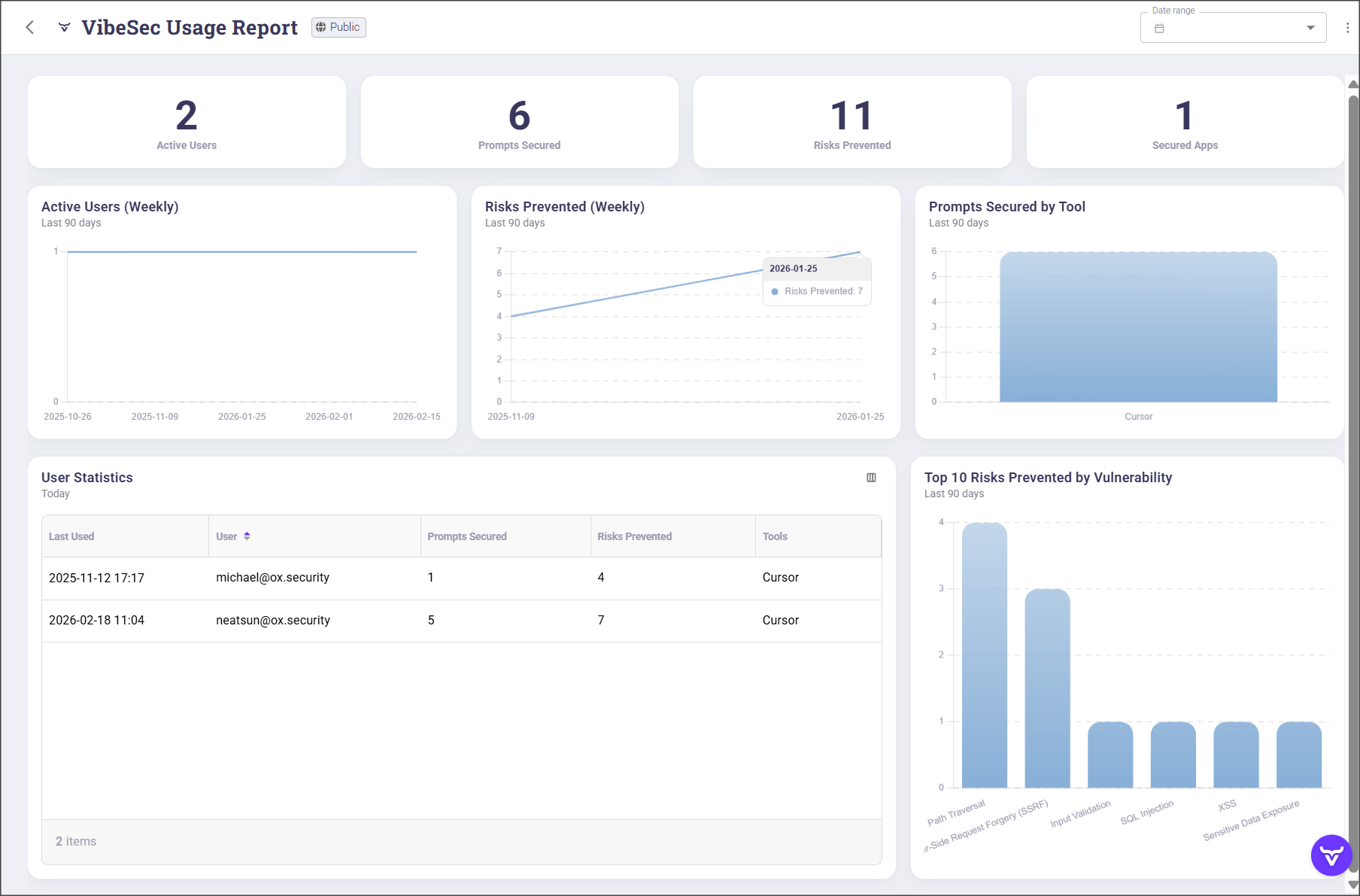Click the Risks Prevented summary card

(852, 122)
